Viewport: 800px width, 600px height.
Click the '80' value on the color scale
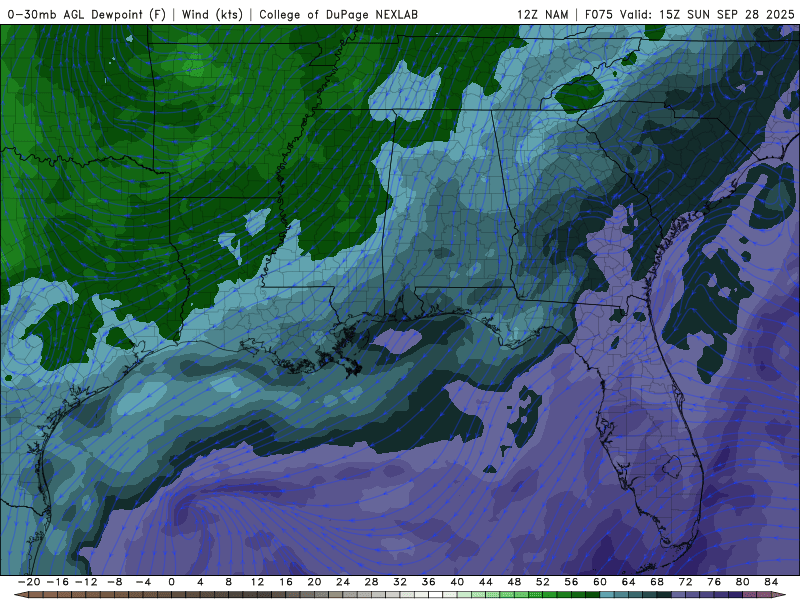tap(743, 582)
